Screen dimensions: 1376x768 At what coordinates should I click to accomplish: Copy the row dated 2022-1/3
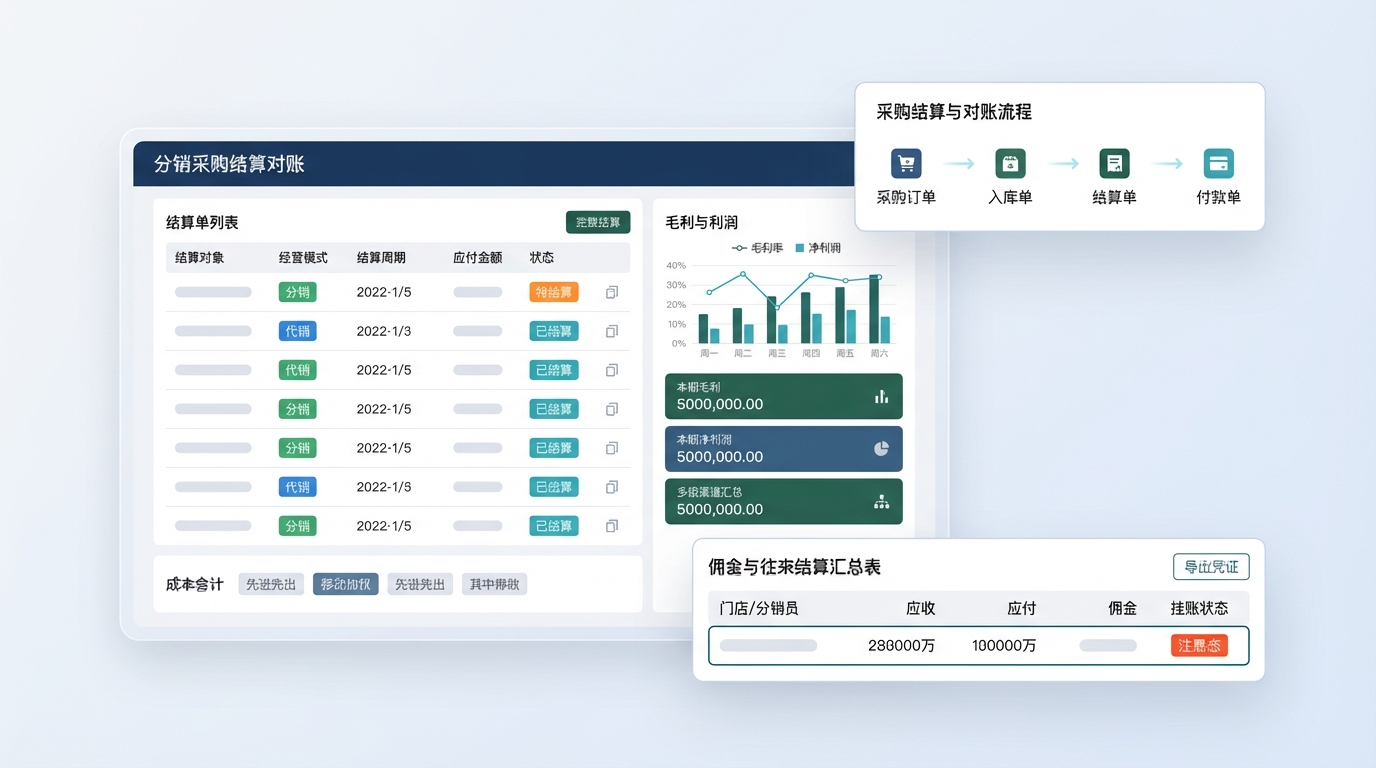(612, 331)
